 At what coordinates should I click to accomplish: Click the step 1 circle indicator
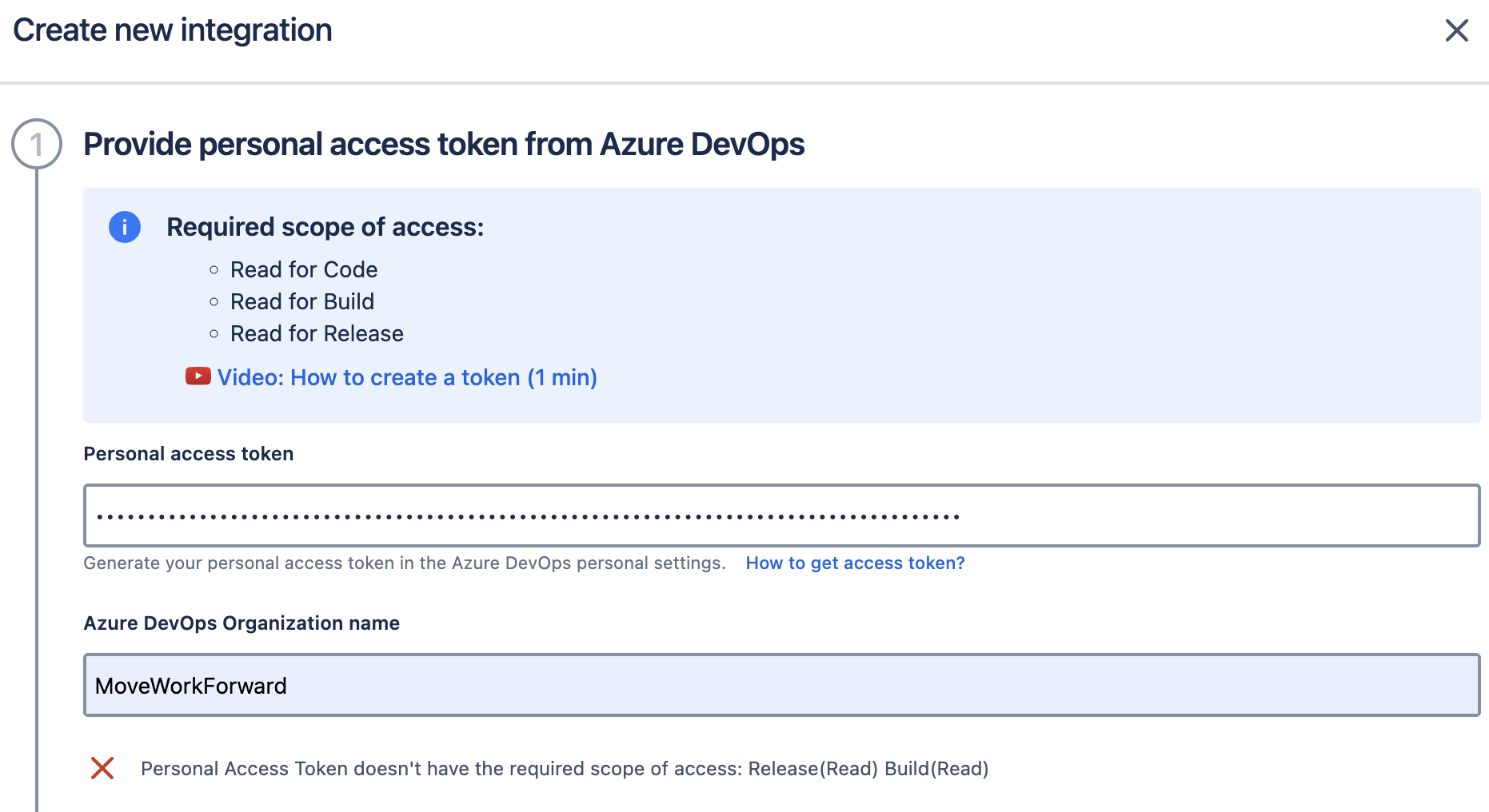click(x=37, y=145)
